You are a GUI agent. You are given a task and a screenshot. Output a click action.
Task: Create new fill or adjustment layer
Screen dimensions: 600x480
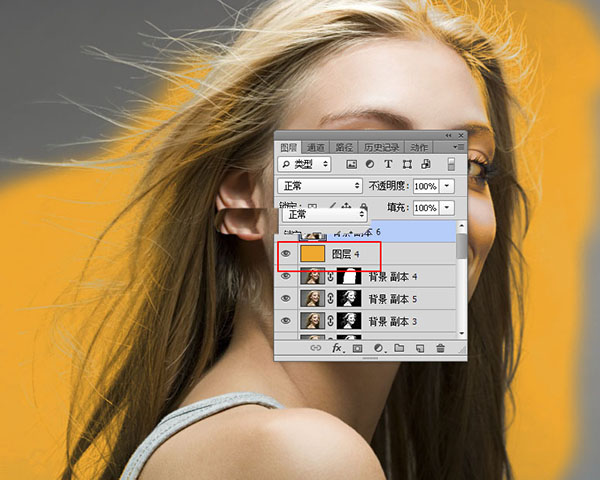coord(378,348)
